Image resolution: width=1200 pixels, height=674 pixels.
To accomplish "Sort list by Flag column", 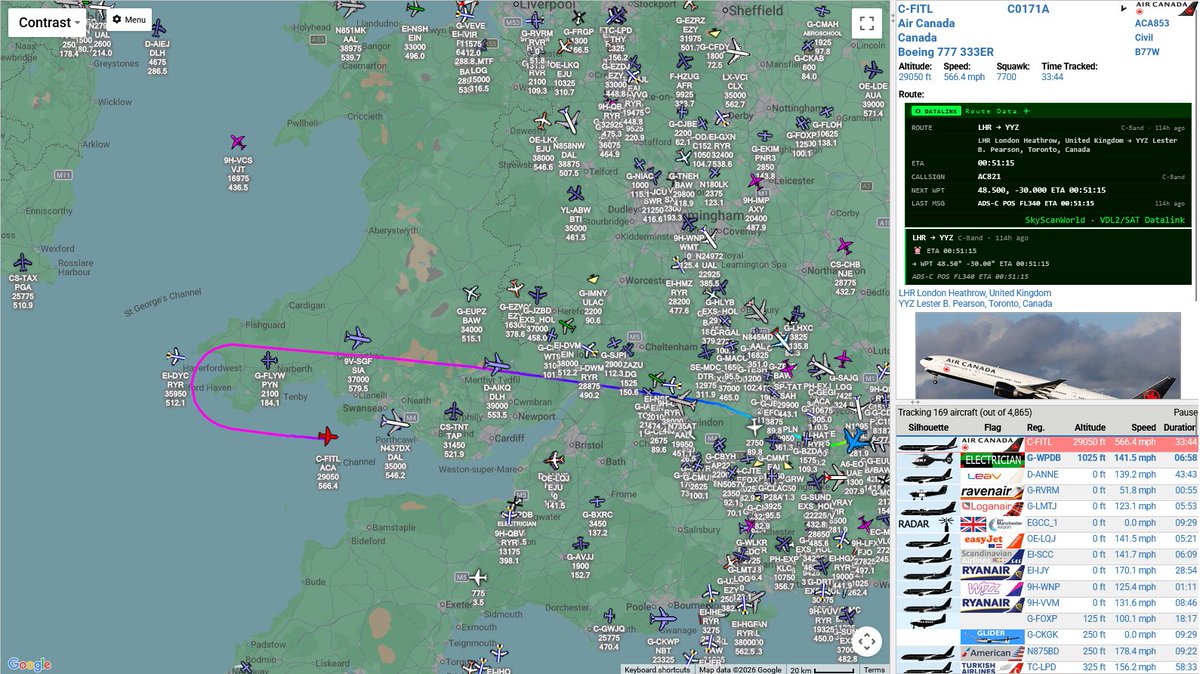I will tap(992, 426).
